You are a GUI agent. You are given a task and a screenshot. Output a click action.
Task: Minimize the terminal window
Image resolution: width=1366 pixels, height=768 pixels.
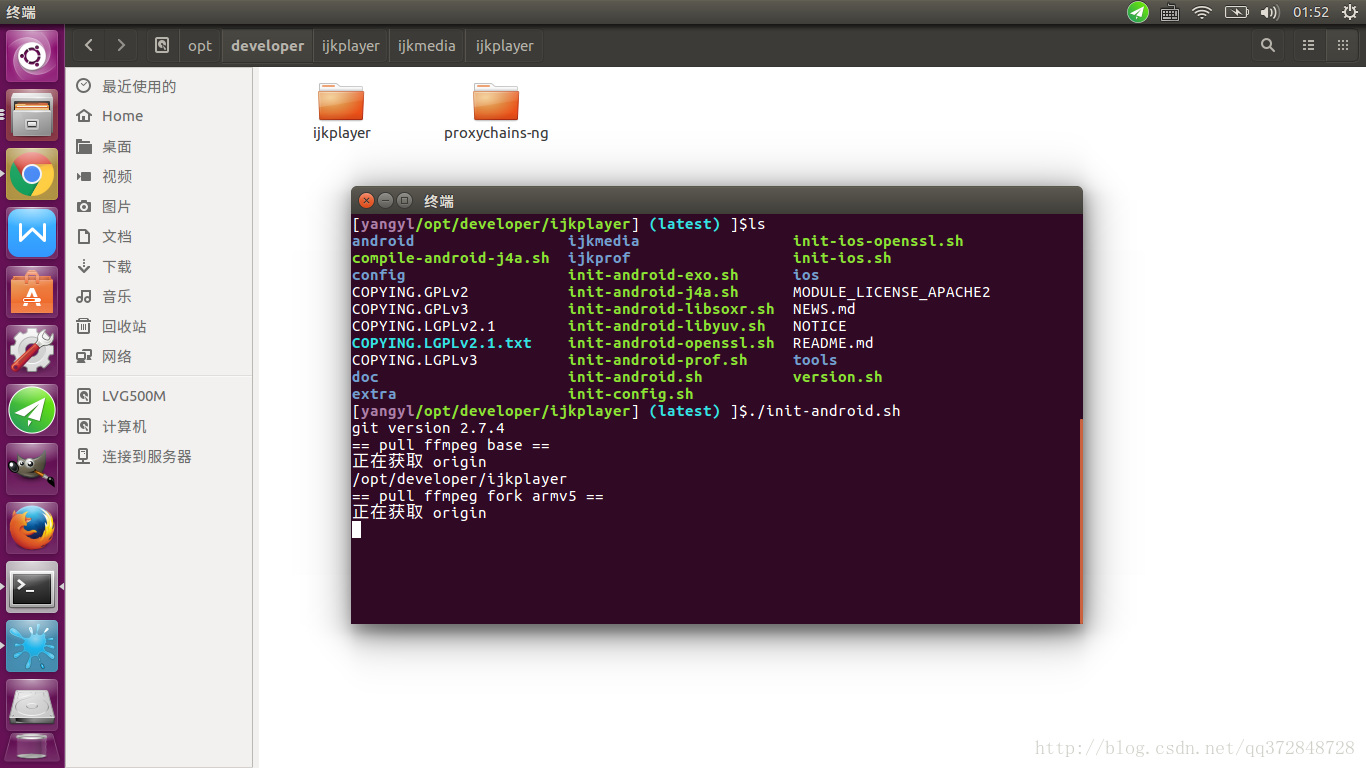[385, 200]
